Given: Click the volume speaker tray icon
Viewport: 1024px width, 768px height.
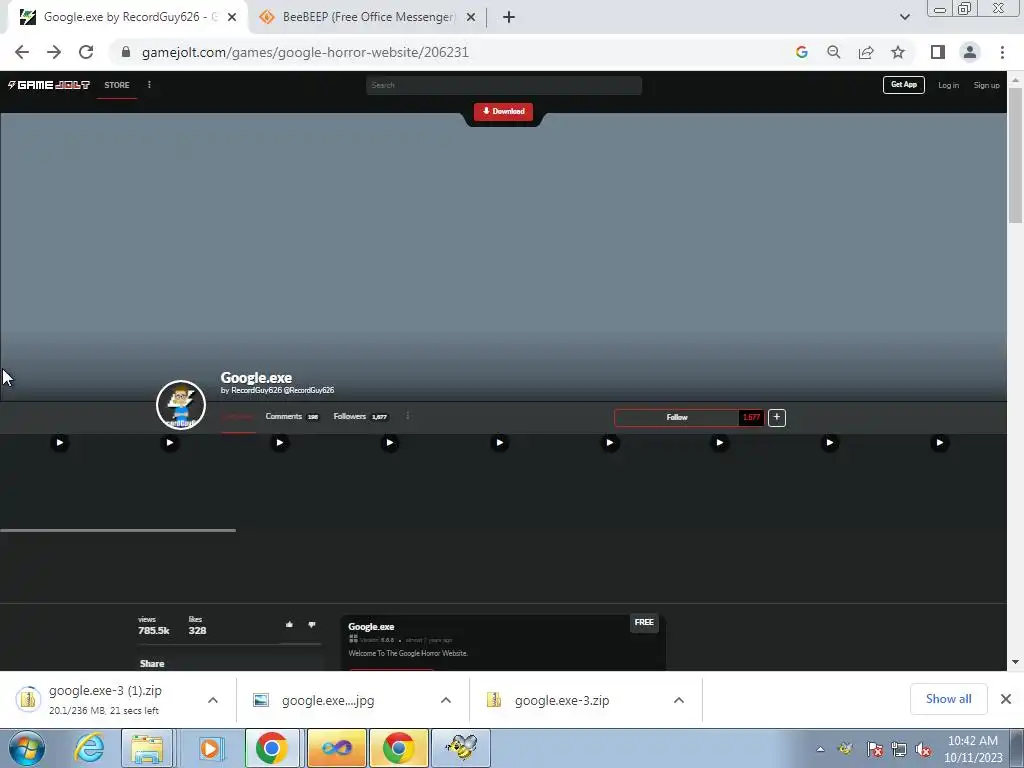Looking at the screenshot, I should tap(923, 750).
